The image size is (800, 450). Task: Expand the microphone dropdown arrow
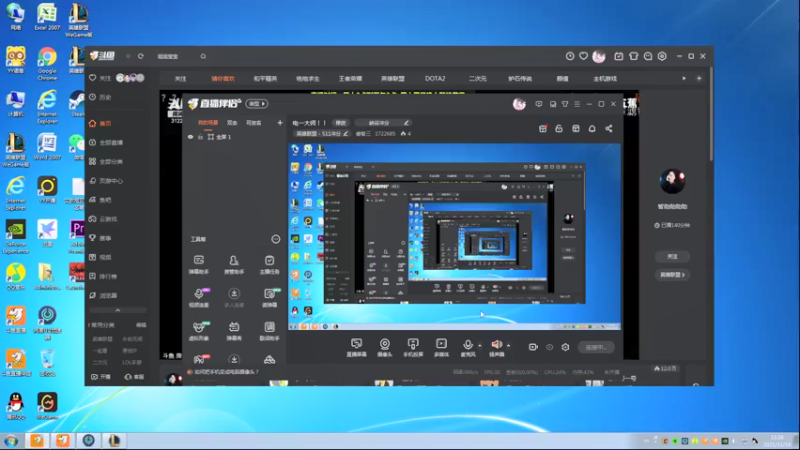[480, 345]
